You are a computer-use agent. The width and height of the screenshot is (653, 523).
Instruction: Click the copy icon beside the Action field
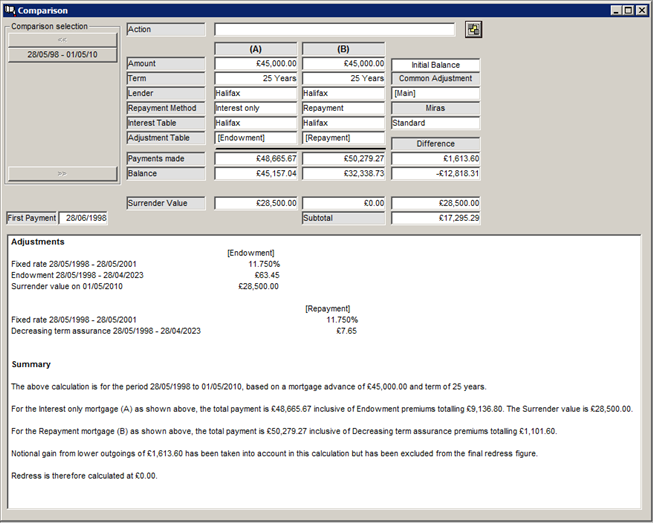(x=473, y=30)
